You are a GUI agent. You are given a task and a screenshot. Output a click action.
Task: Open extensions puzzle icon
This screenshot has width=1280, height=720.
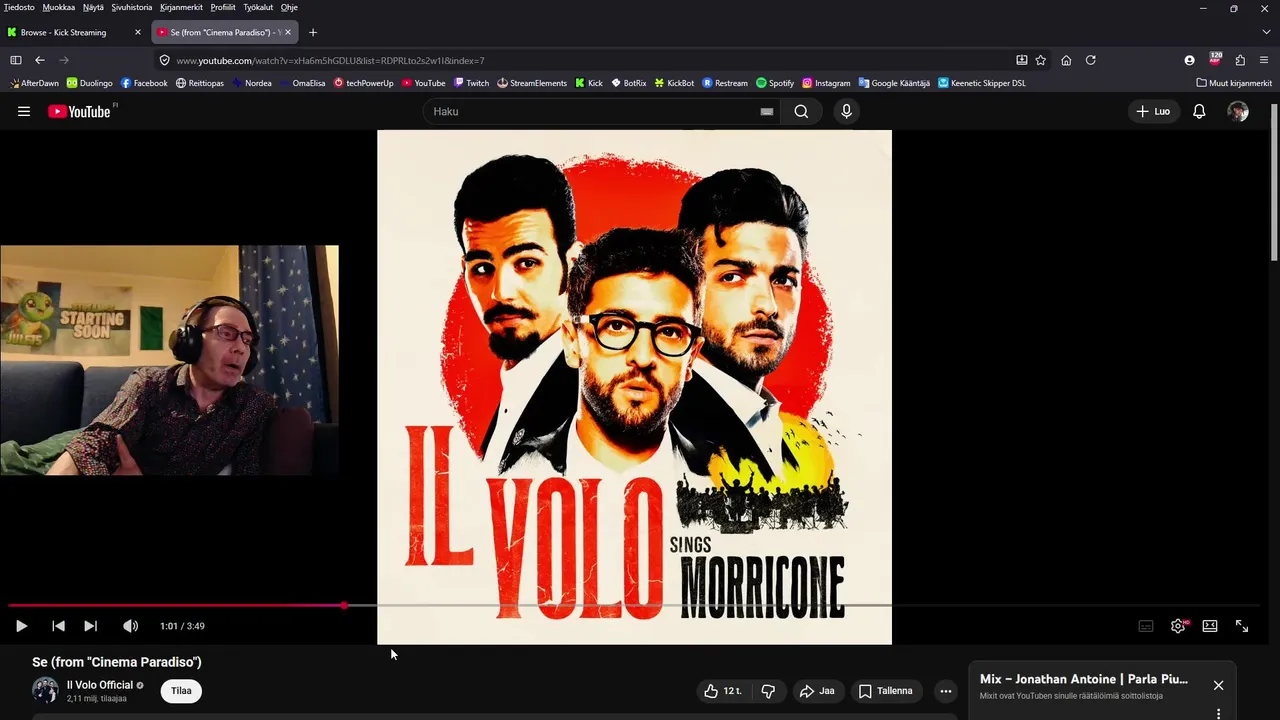(x=1240, y=60)
